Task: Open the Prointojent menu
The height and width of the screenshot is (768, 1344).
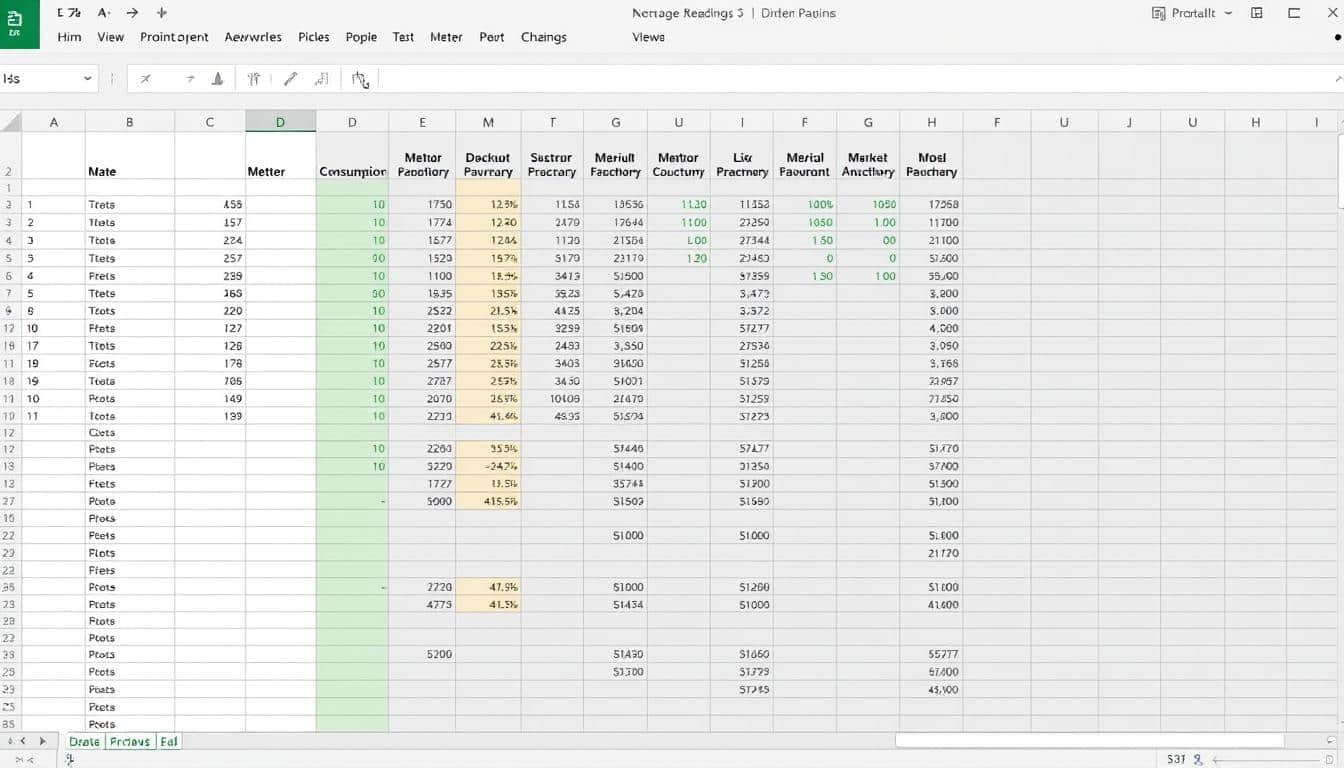Action: point(174,37)
